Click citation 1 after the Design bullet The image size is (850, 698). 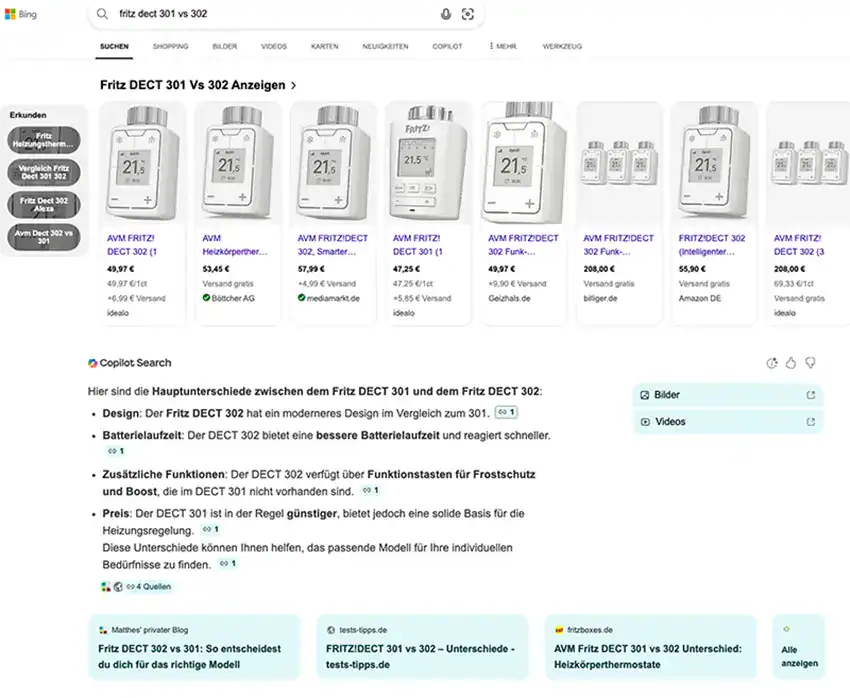[x=506, y=412]
